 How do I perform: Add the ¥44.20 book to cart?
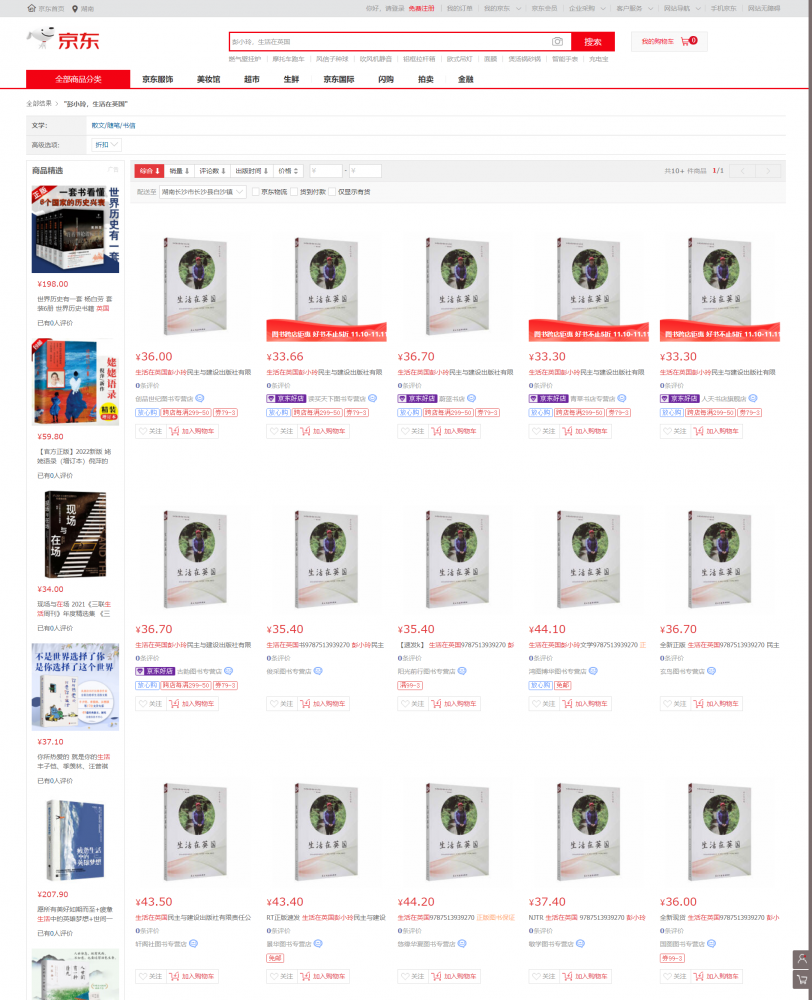pos(454,976)
